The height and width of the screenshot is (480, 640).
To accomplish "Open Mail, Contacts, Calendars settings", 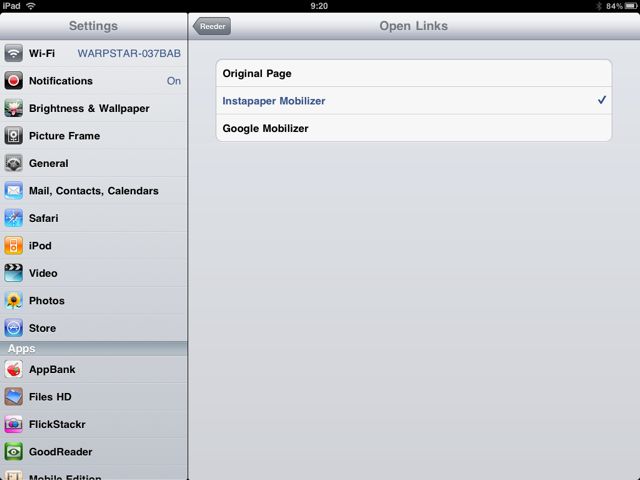I will [94, 191].
